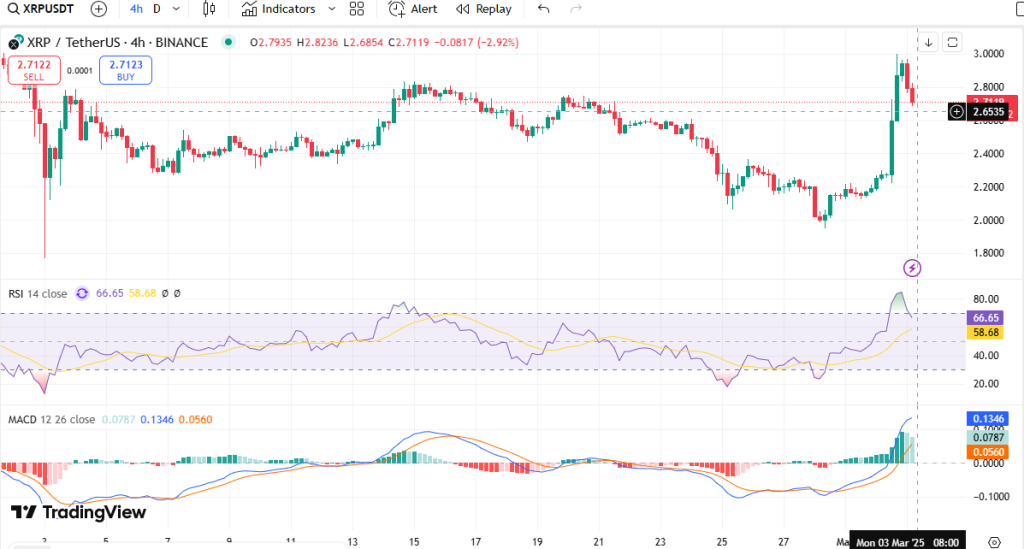Toggle the green market status dot

(x=229, y=42)
